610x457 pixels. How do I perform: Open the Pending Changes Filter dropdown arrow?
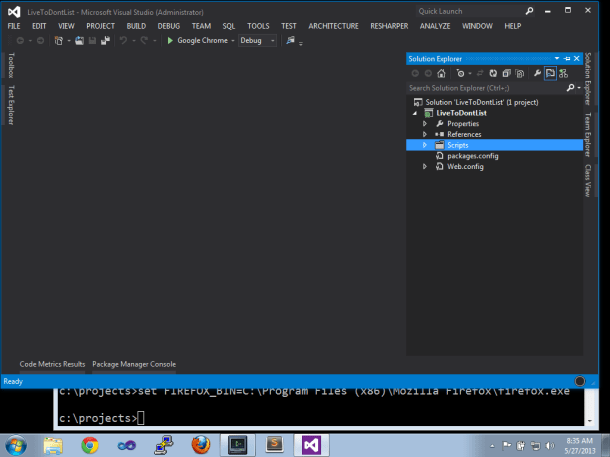coord(470,73)
